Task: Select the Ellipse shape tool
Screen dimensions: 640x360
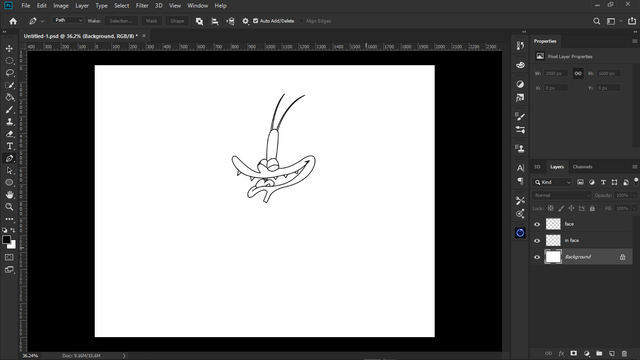Action: pos(9,182)
